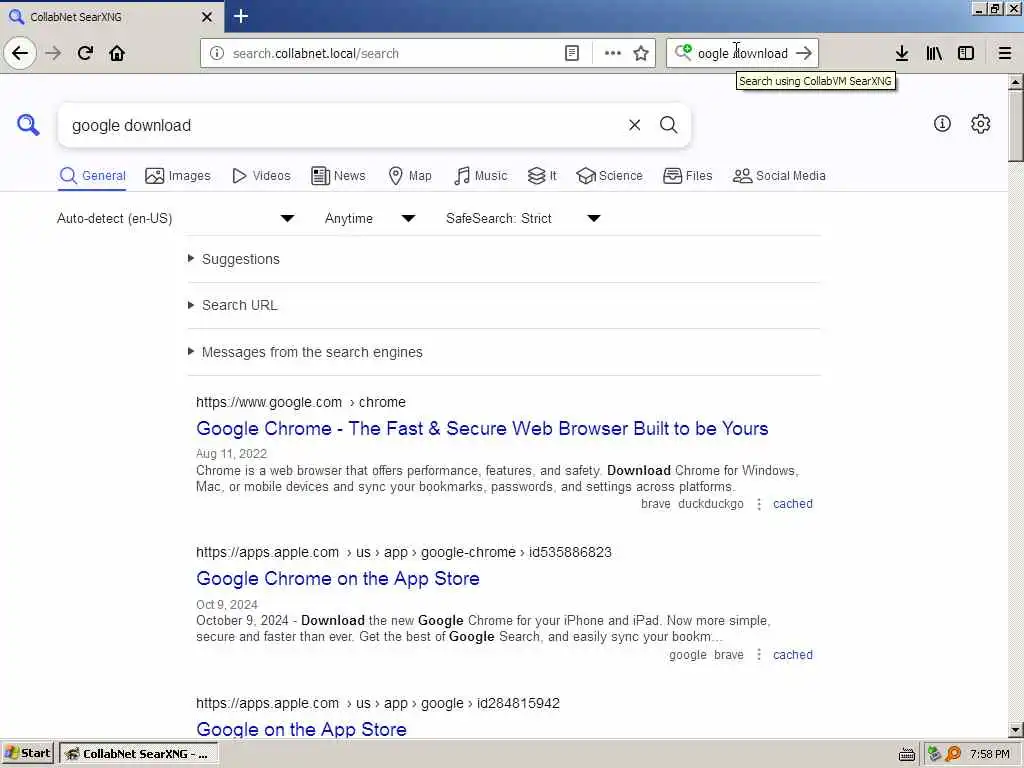Click the https://www.google.com result URL

(x=300, y=402)
